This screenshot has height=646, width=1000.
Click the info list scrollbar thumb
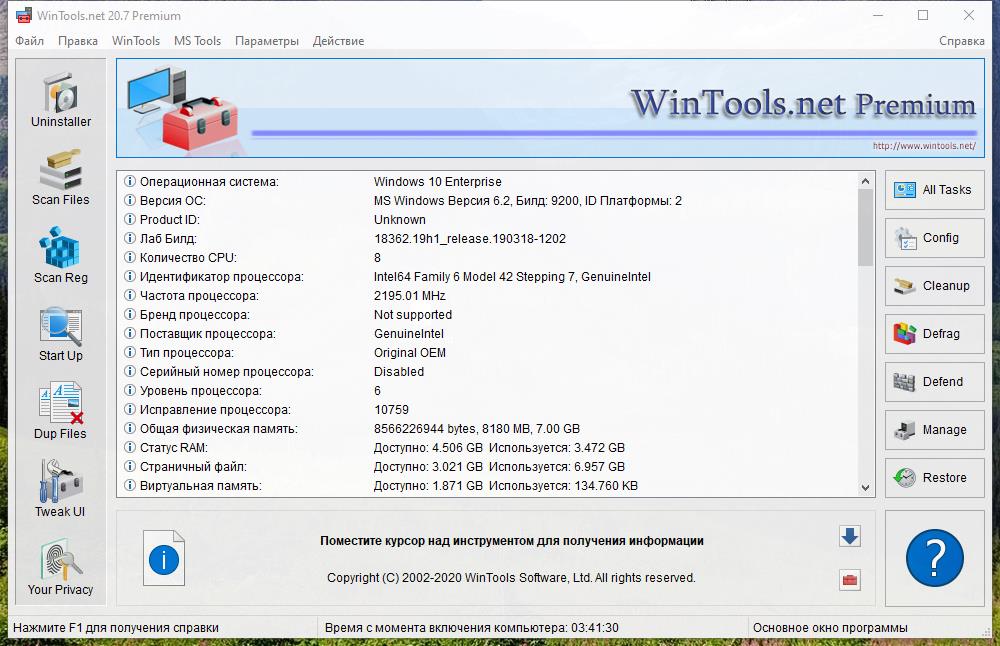click(x=865, y=228)
